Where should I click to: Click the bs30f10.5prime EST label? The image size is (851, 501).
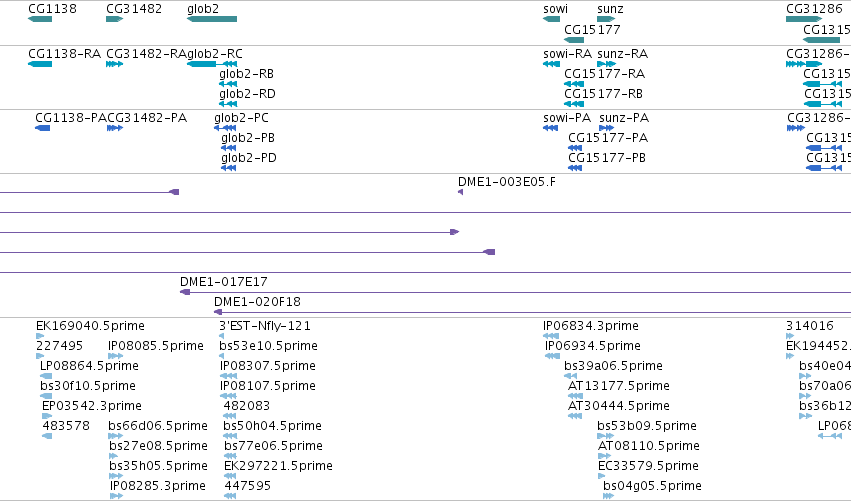tap(88, 386)
